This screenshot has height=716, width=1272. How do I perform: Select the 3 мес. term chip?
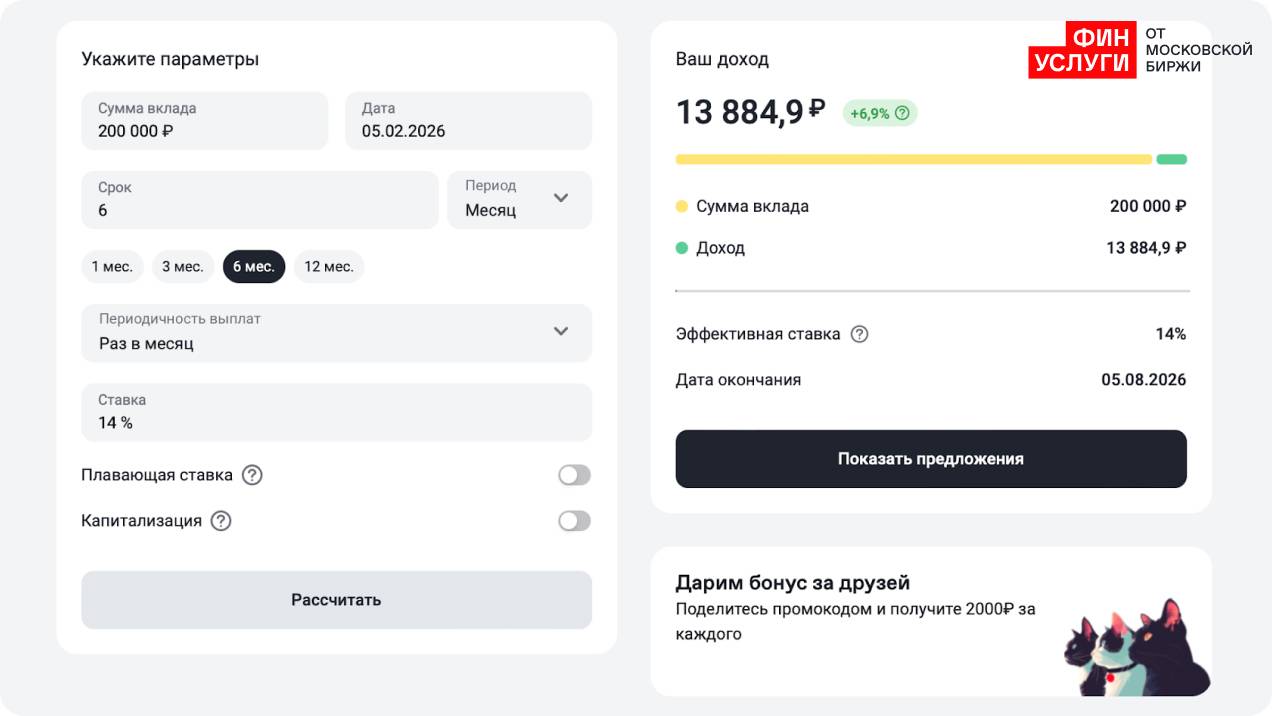click(183, 267)
